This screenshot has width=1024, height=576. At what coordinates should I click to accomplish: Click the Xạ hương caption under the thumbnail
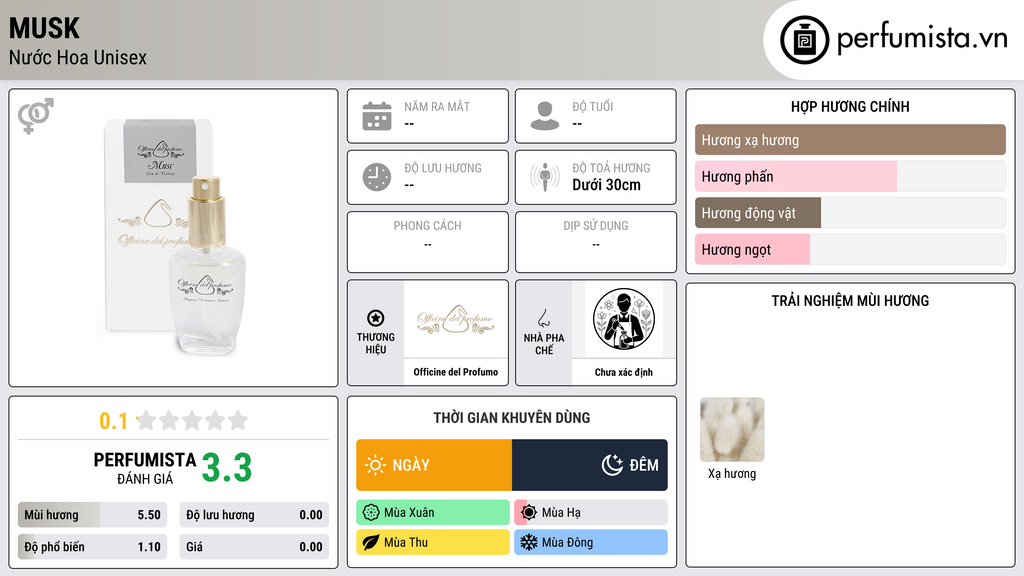pyautogui.click(x=731, y=473)
